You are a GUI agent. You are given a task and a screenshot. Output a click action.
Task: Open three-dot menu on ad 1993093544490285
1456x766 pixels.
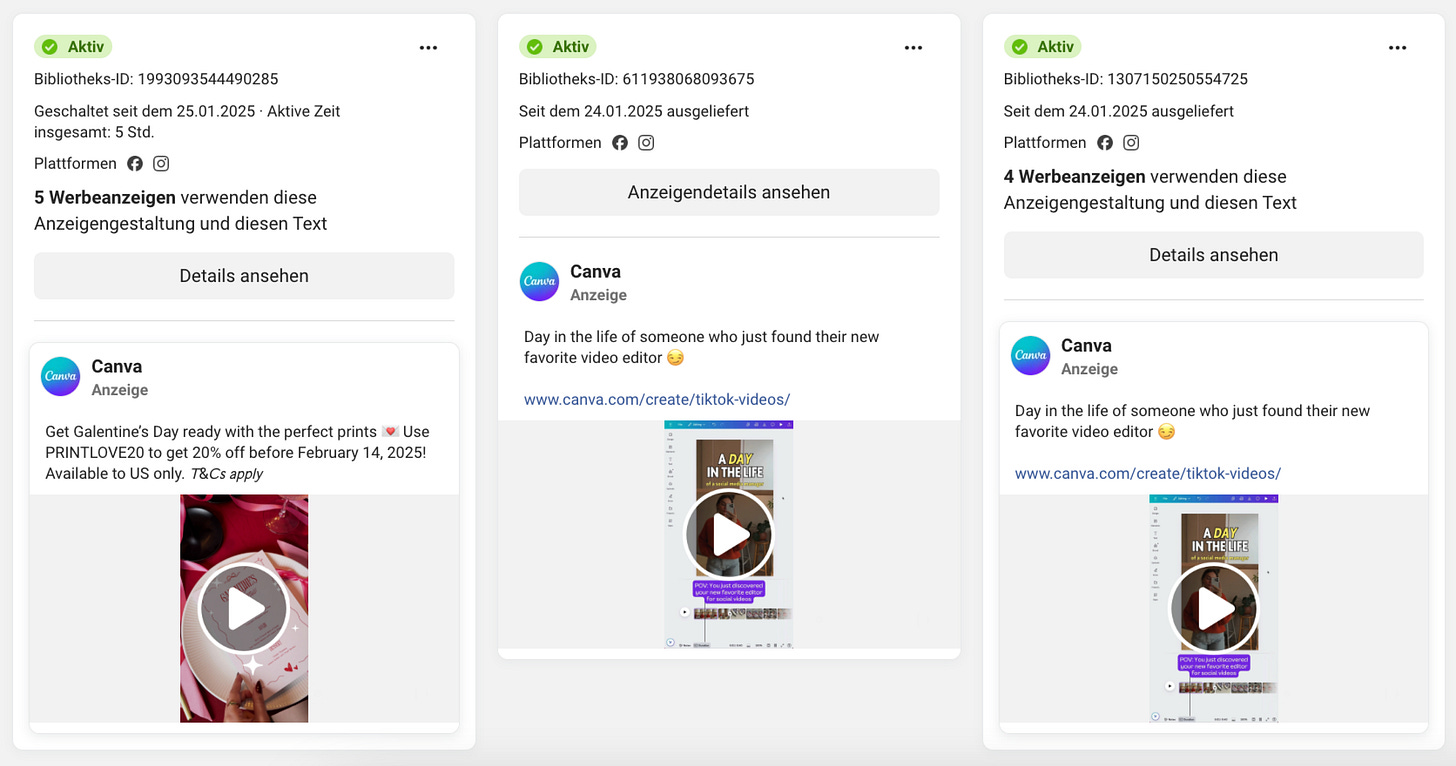(429, 48)
